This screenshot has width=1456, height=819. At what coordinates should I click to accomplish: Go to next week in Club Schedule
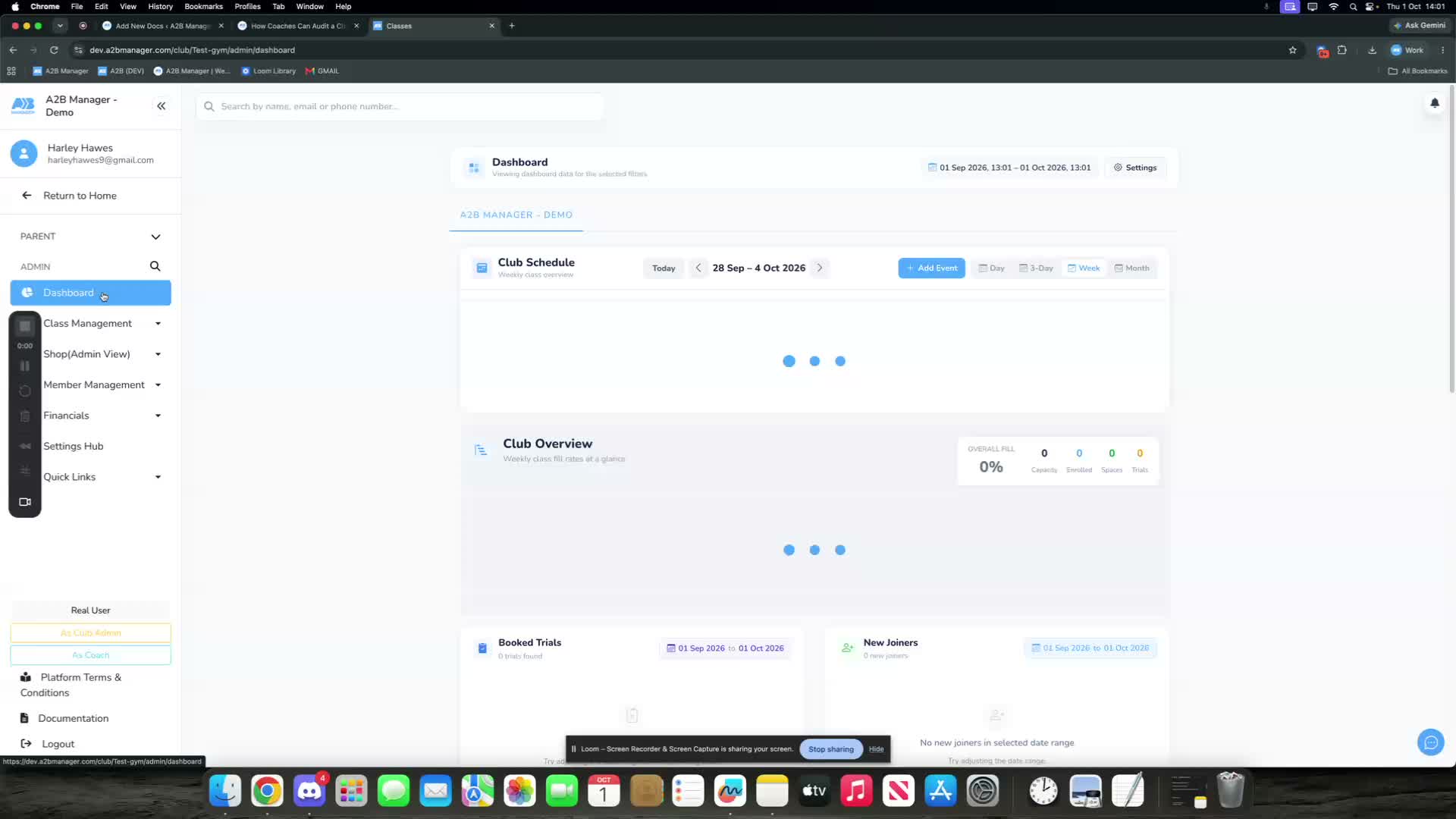point(820,268)
